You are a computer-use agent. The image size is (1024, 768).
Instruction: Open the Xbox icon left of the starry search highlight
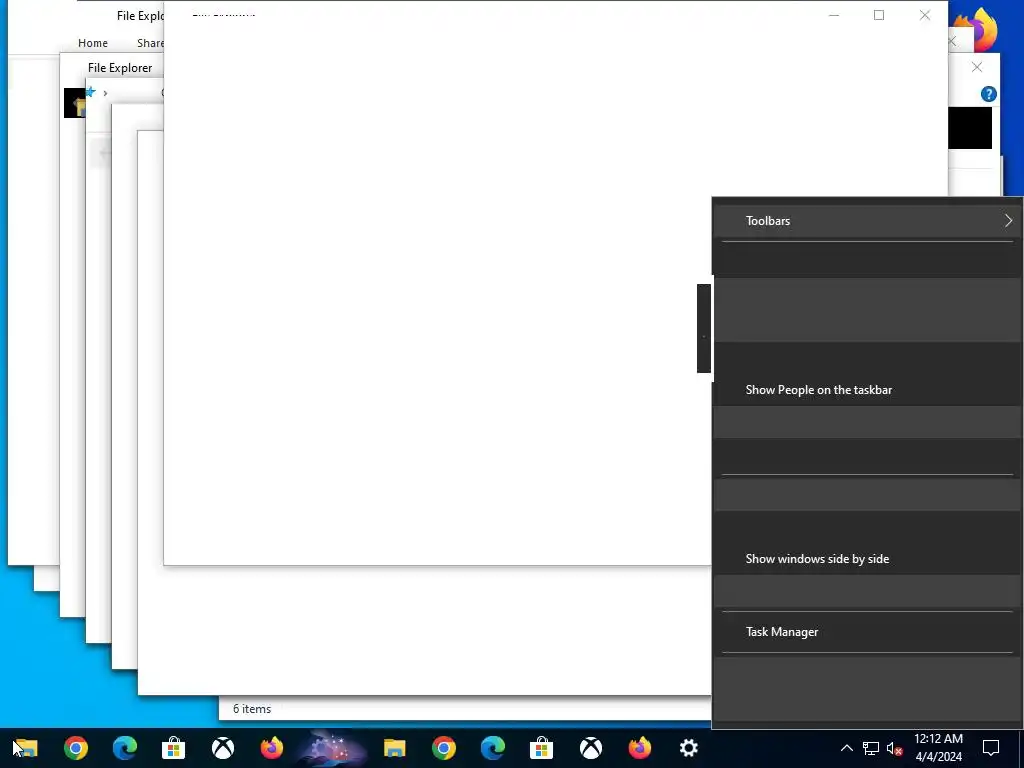click(x=223, y=748)
